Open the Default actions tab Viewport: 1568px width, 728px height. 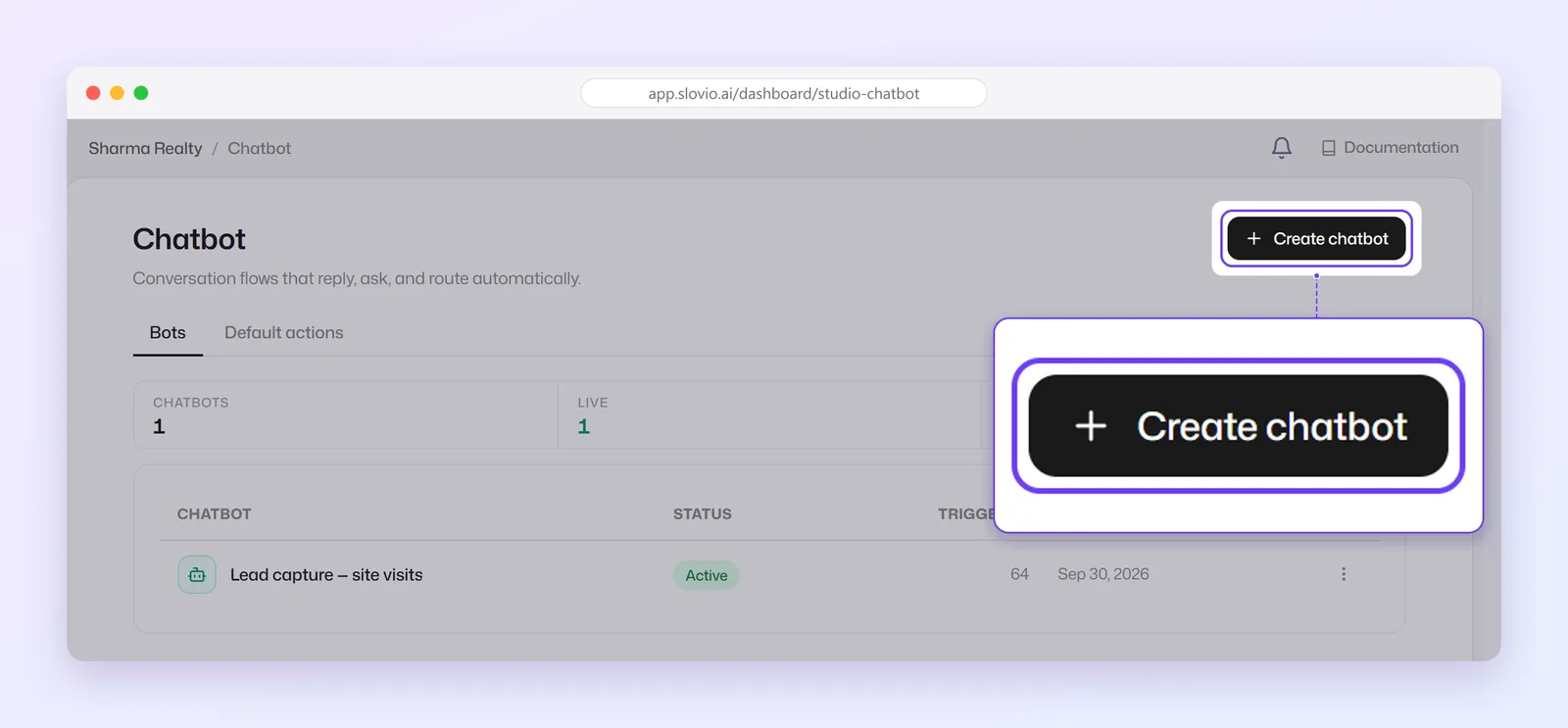click(284, 333)
